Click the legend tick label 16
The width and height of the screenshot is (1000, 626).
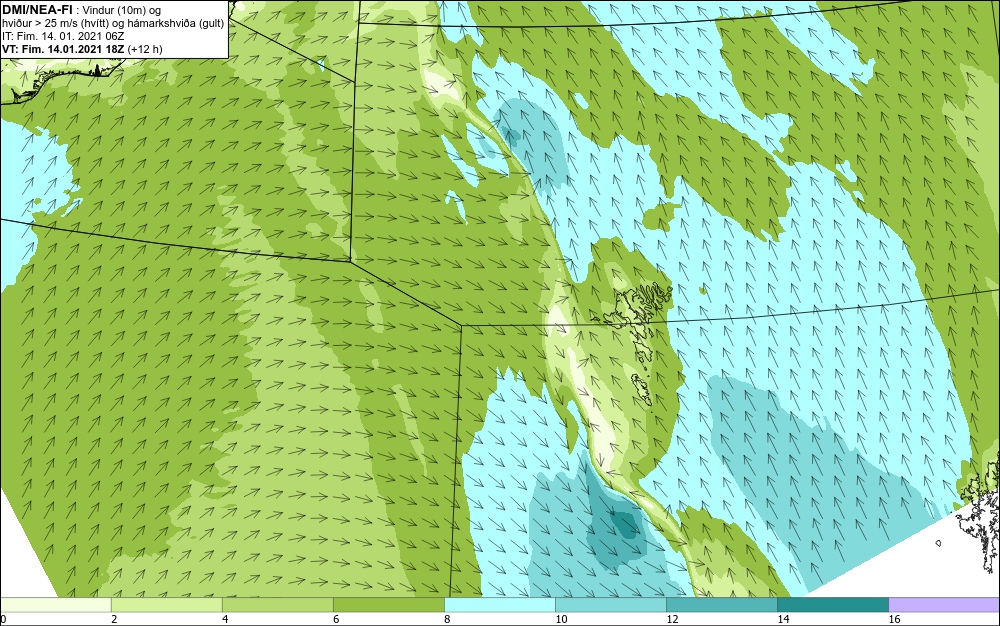(x=894, y=619)
